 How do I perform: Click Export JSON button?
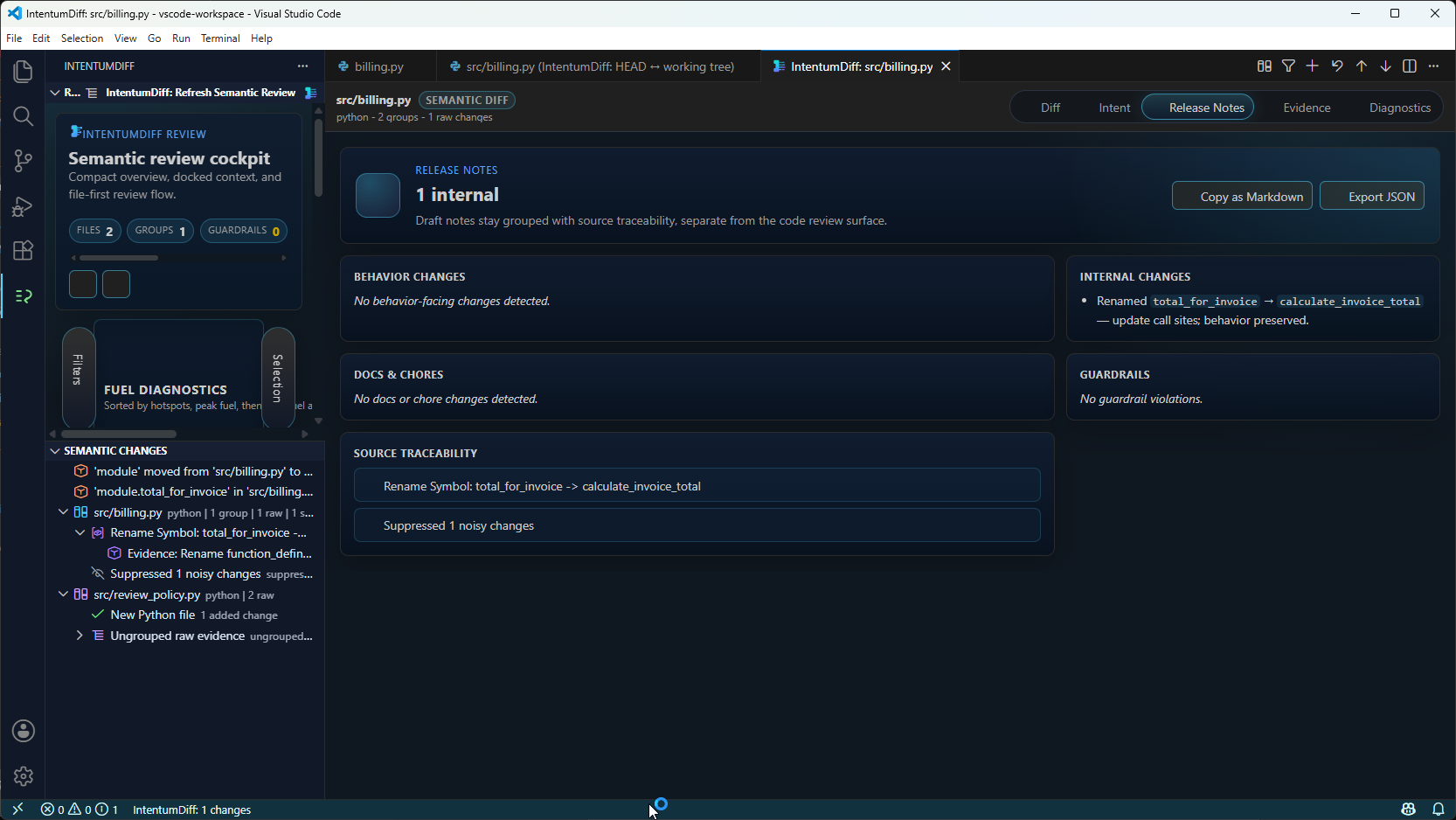click(x=1372, y=196)
